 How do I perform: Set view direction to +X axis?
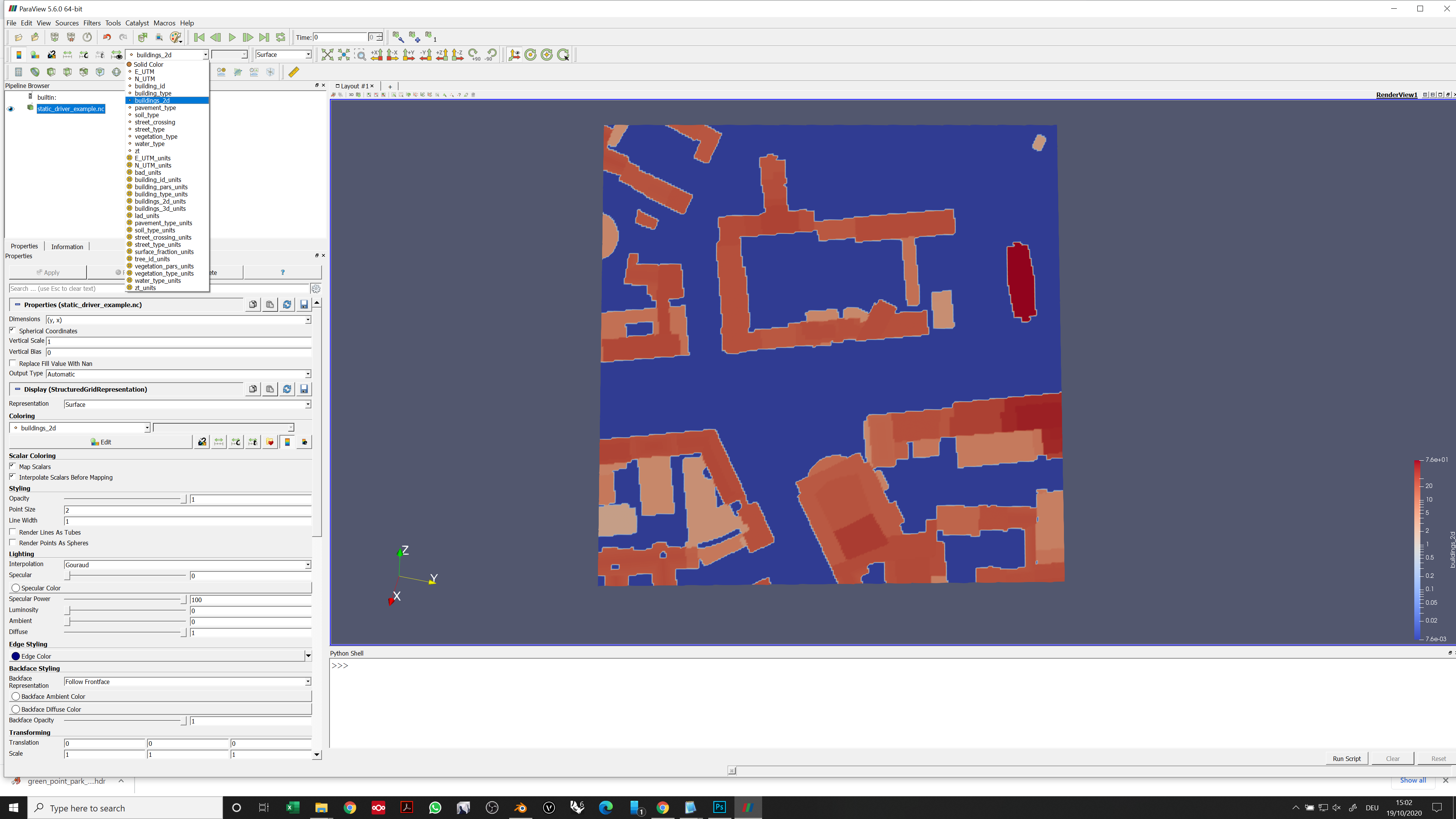point(377,54)
